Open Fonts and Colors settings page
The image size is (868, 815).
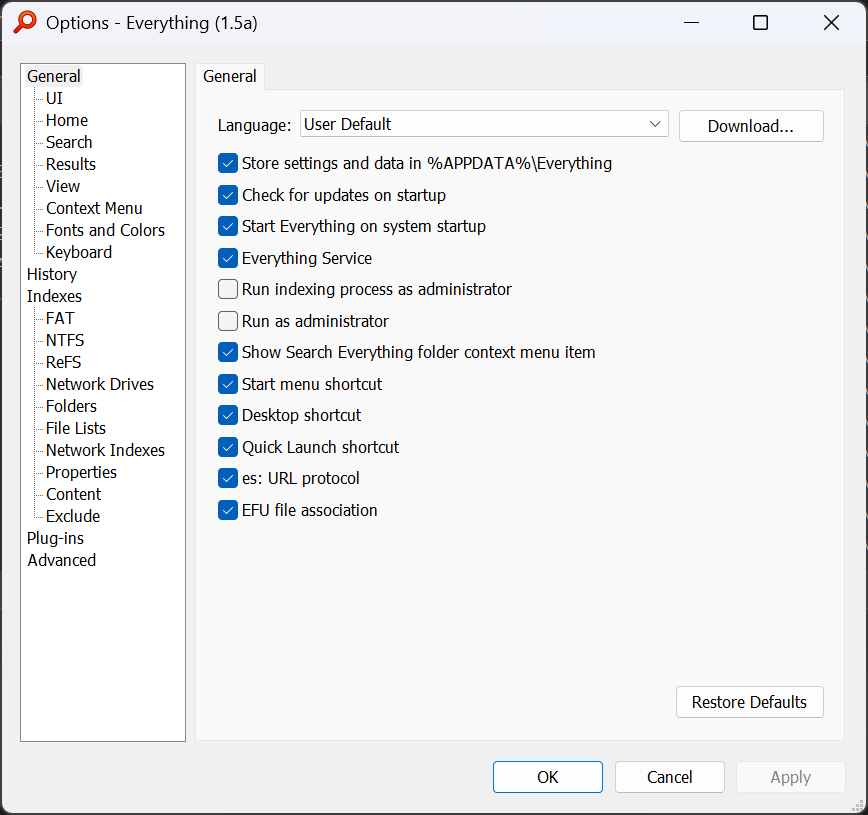(x=105, y=230)
